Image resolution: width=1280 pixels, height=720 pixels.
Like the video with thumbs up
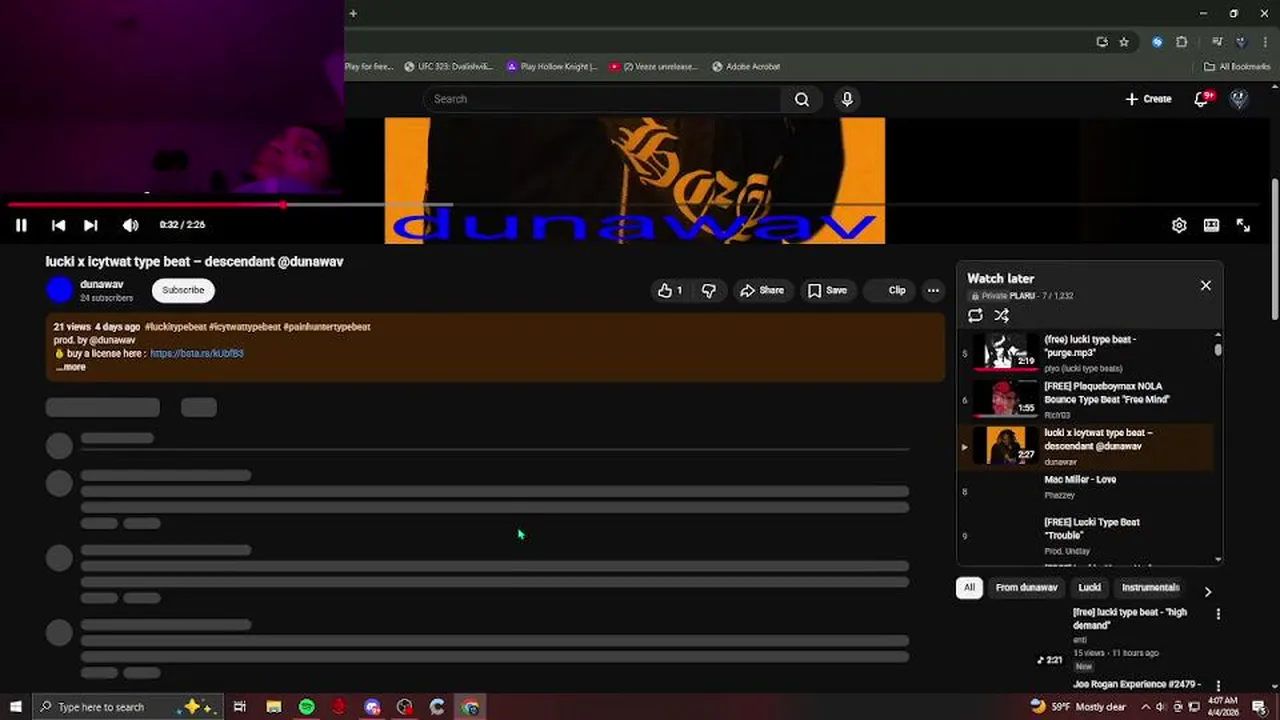point(671,290)
